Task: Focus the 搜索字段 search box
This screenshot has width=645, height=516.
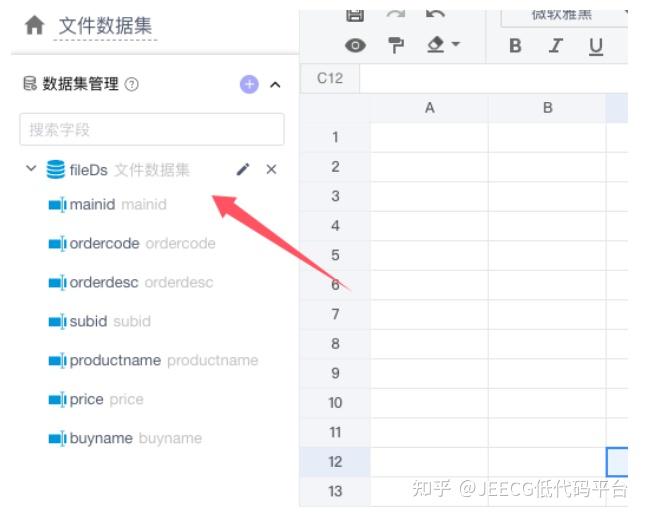Action: 152,129
